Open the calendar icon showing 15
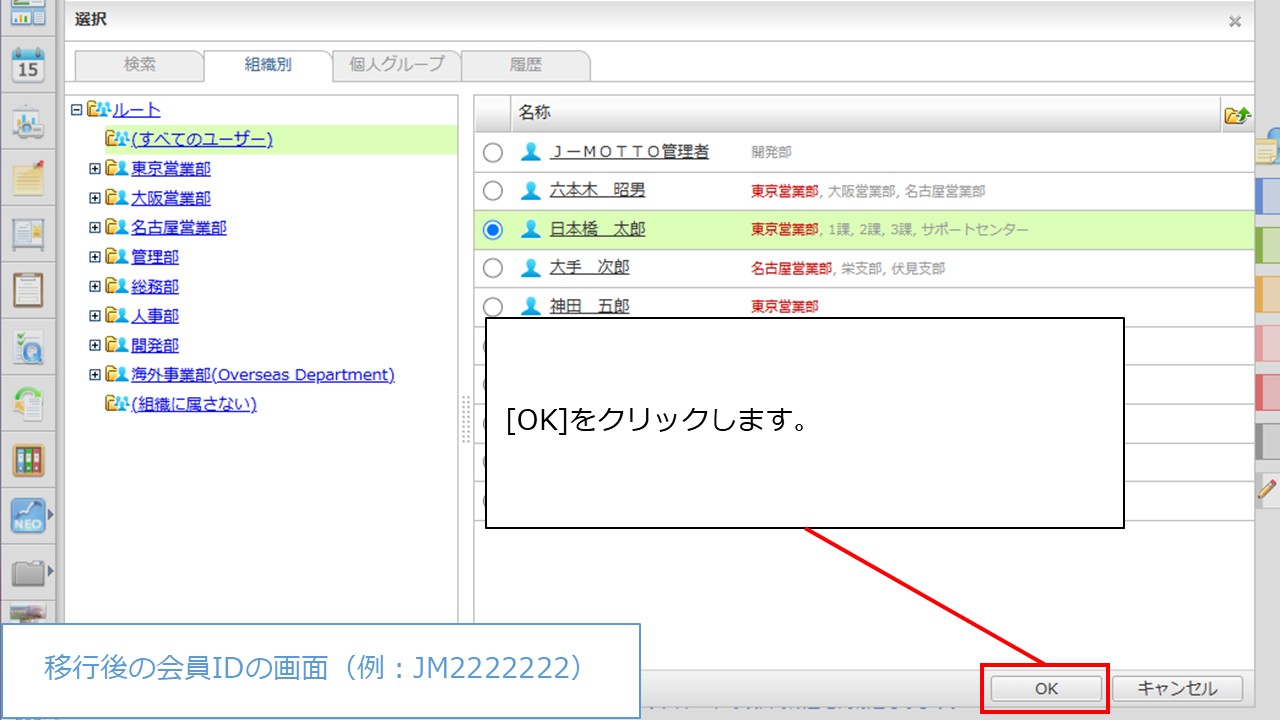The image size is (1280, 720). (x=27, y=64)
